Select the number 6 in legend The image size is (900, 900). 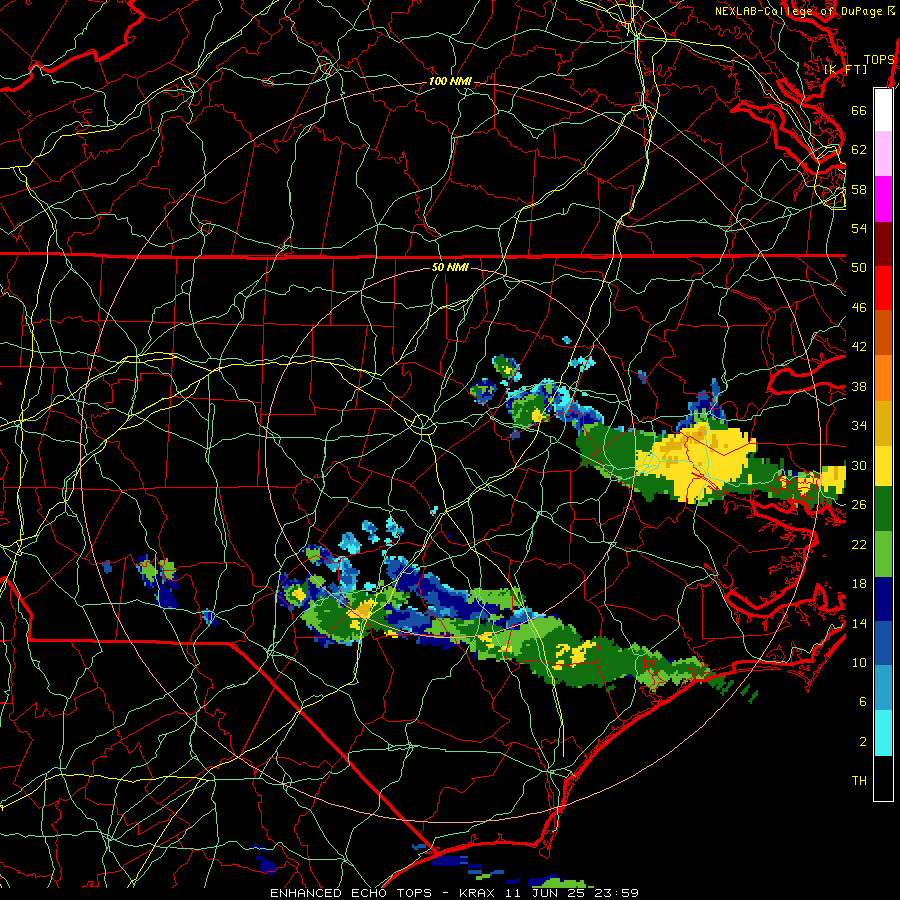pyautogui.click(x=863, y=702)
